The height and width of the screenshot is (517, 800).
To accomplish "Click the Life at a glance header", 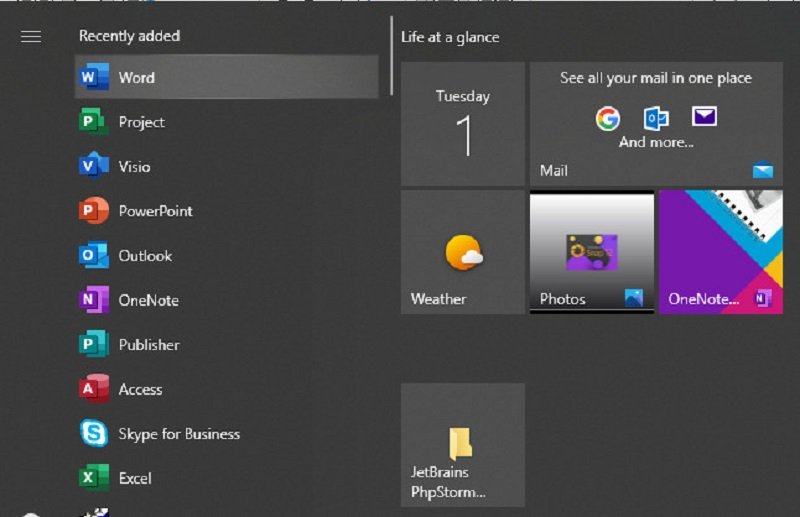I will 450,37.
